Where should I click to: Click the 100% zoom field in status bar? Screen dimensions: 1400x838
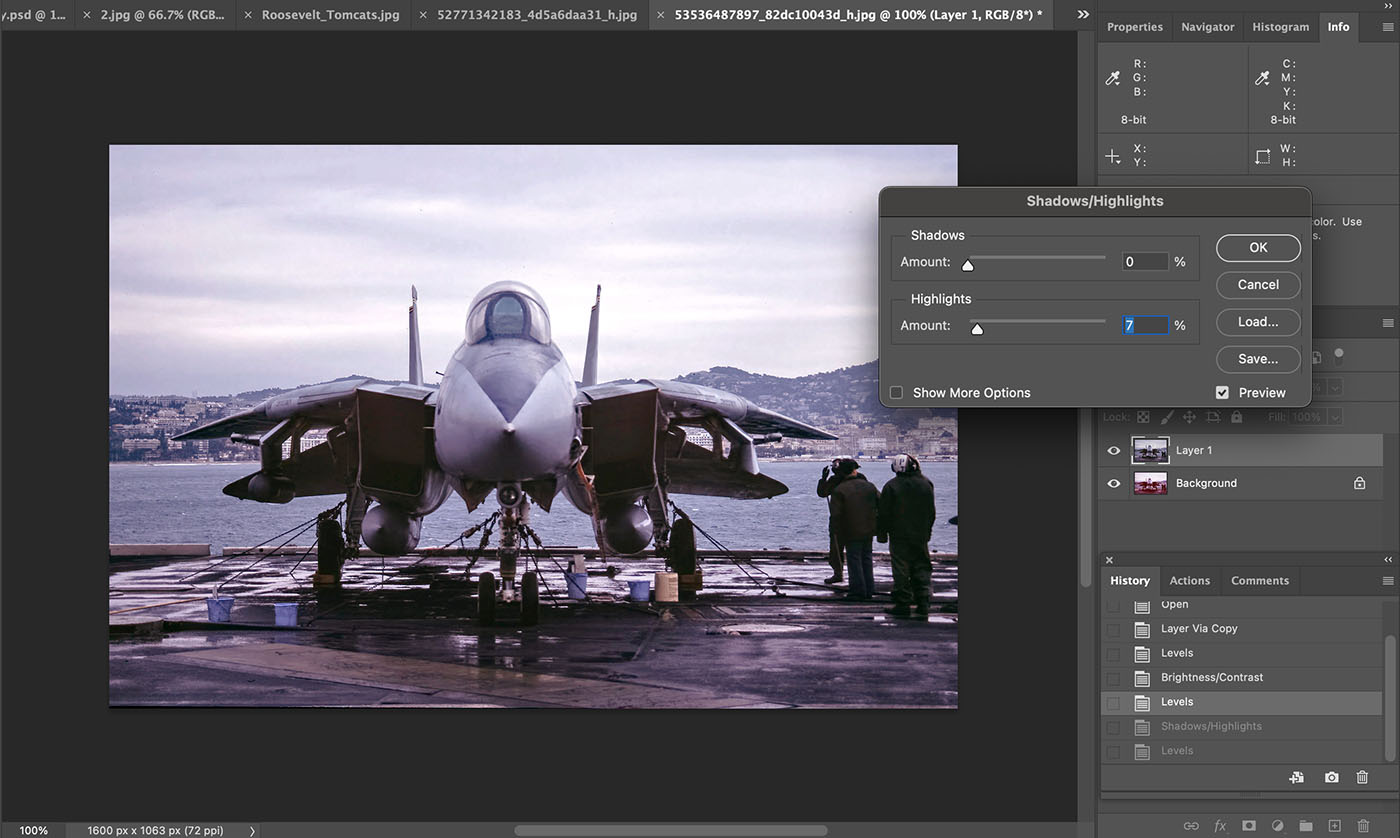[33, 831]
